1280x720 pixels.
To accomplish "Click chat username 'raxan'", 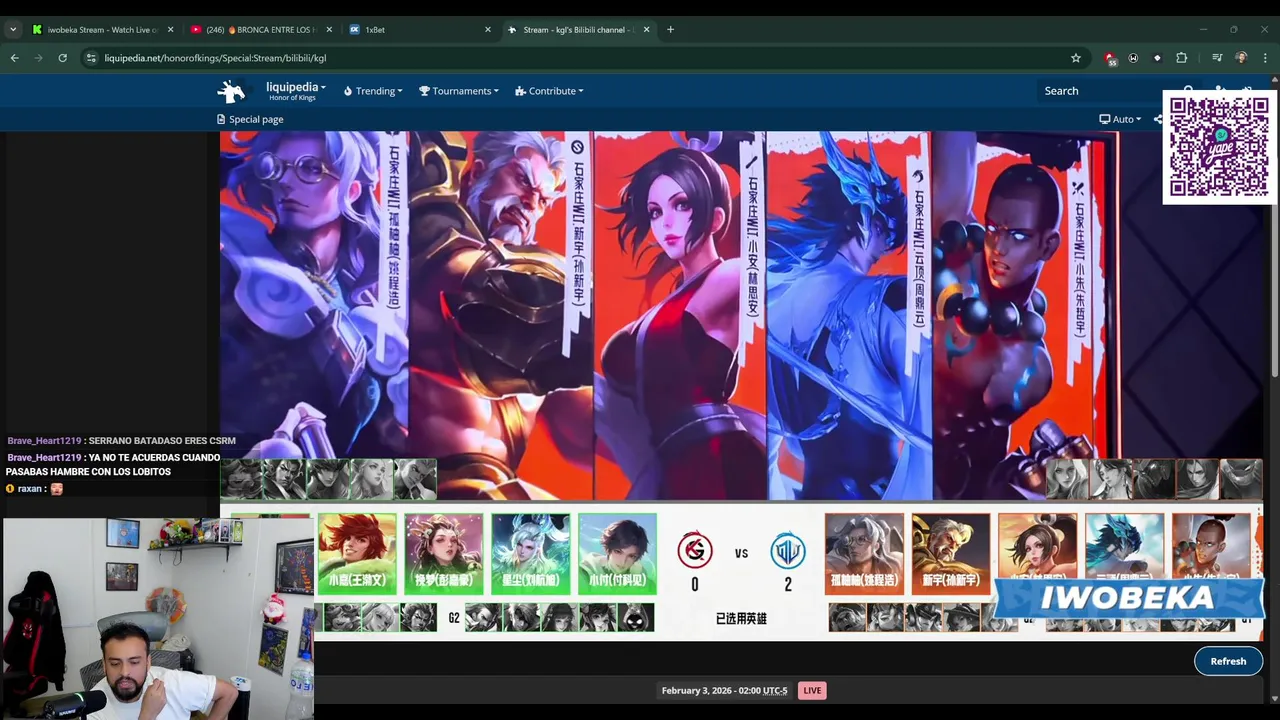I will [x=29, y=489].
